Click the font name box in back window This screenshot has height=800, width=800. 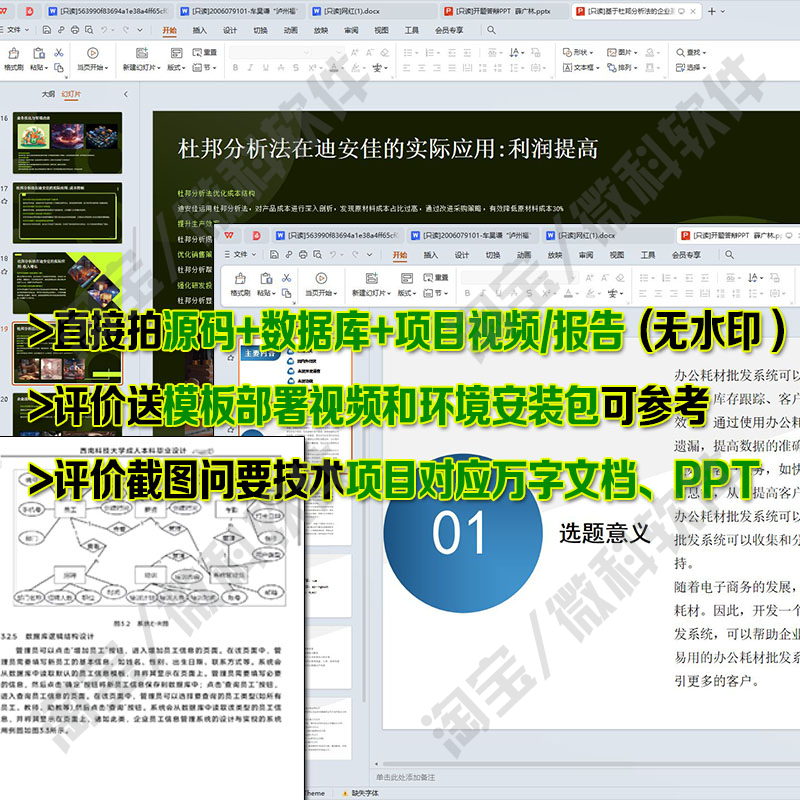[x=270, y=52]
